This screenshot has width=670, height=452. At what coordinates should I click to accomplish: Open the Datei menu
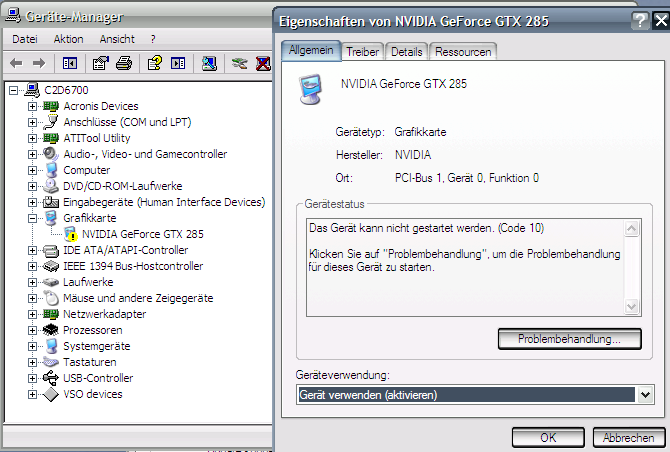pyautogui.click(x=25, y=39)
